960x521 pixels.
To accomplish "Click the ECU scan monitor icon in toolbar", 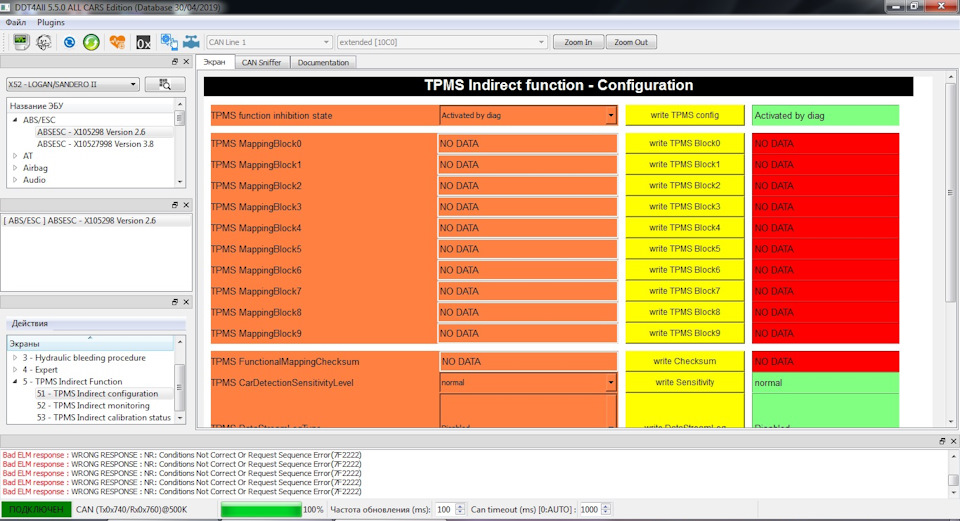I will (x=21, y=42).
